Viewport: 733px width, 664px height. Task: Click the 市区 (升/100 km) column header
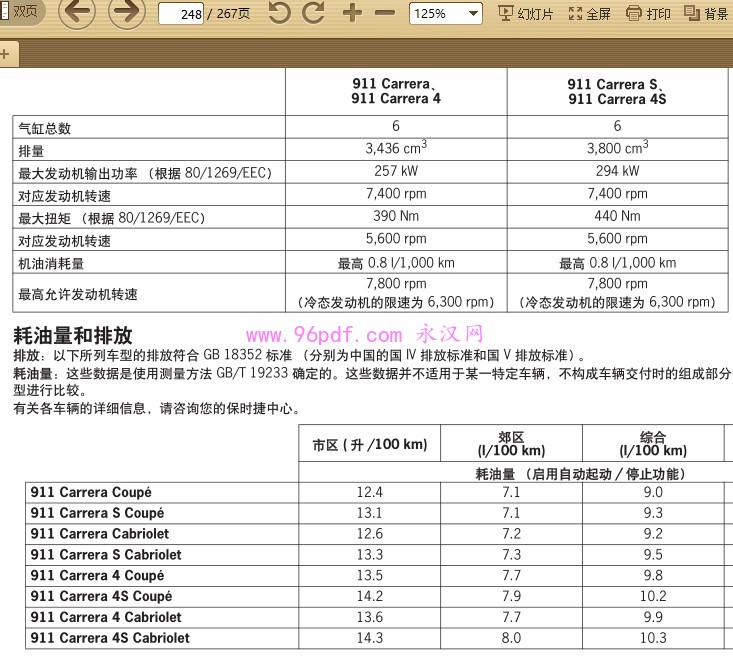coord(370,444)
